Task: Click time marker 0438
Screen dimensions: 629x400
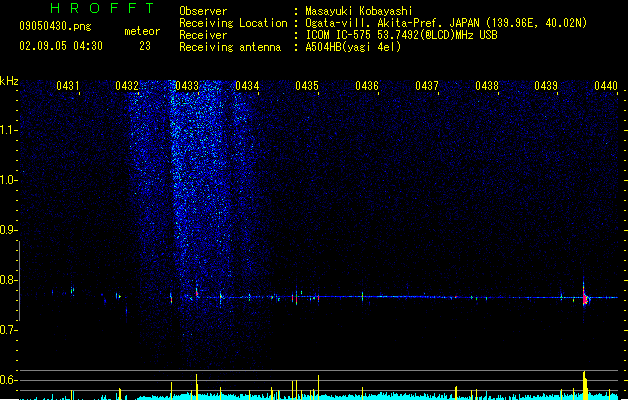Action: (487, 86)
